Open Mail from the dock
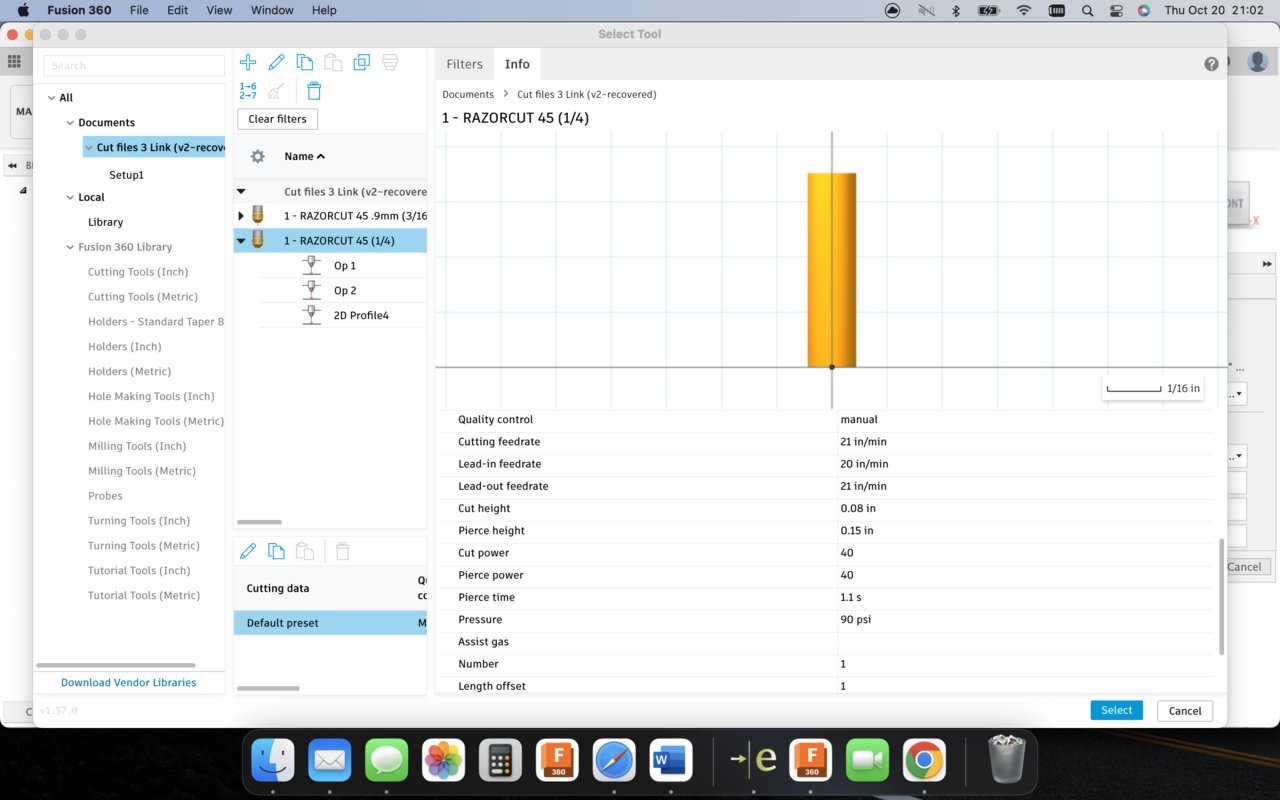 click(x=329, y=760)
